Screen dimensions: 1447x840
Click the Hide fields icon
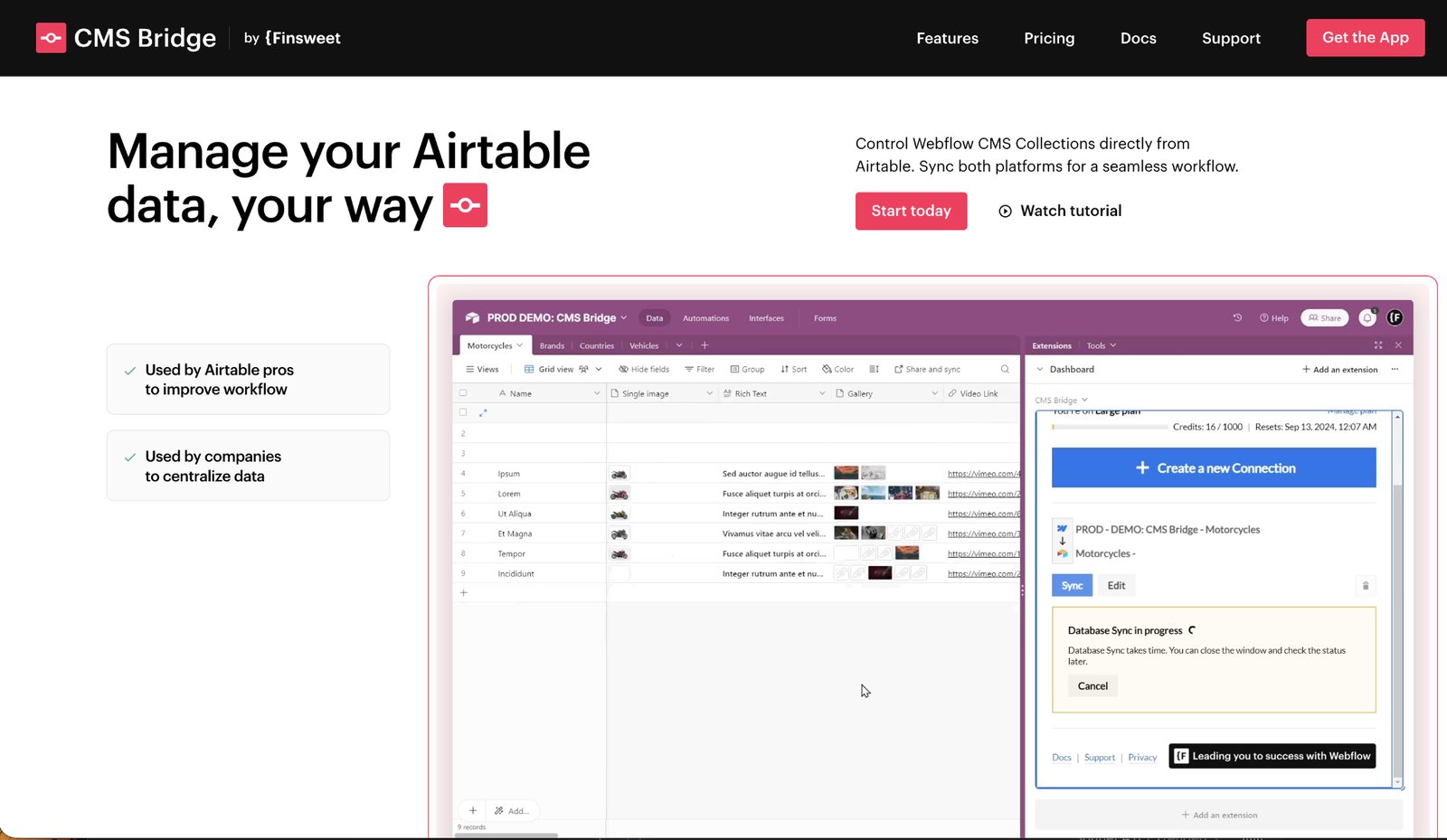[x=623, y=369]
